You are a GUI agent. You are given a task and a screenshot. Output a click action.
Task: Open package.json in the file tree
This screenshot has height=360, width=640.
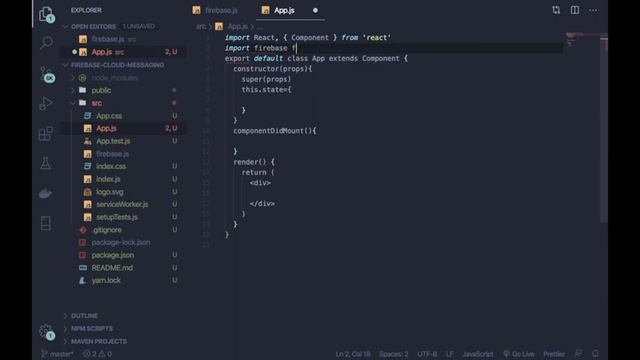click(113, 255)
